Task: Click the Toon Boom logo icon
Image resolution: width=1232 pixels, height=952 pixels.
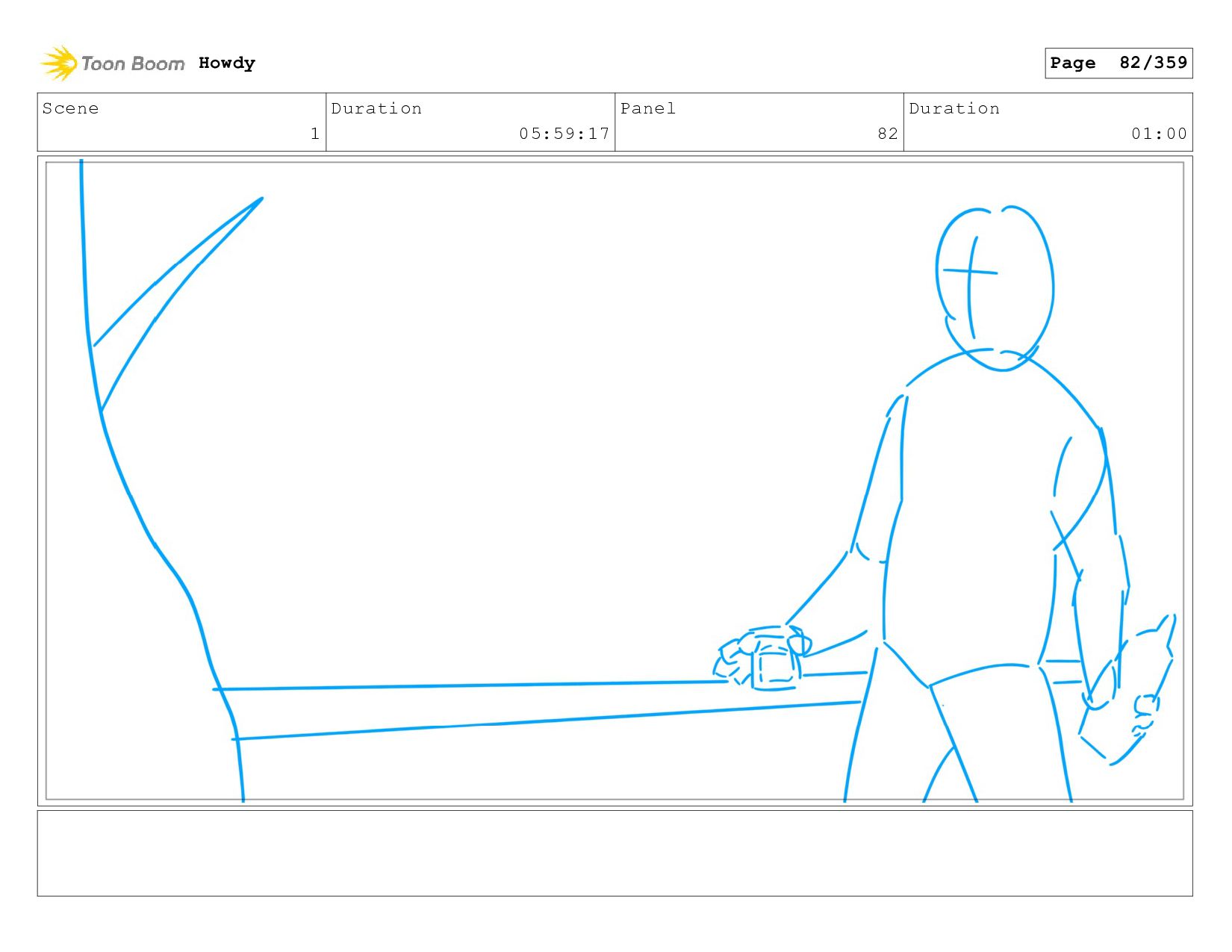Action: (59, 63)
